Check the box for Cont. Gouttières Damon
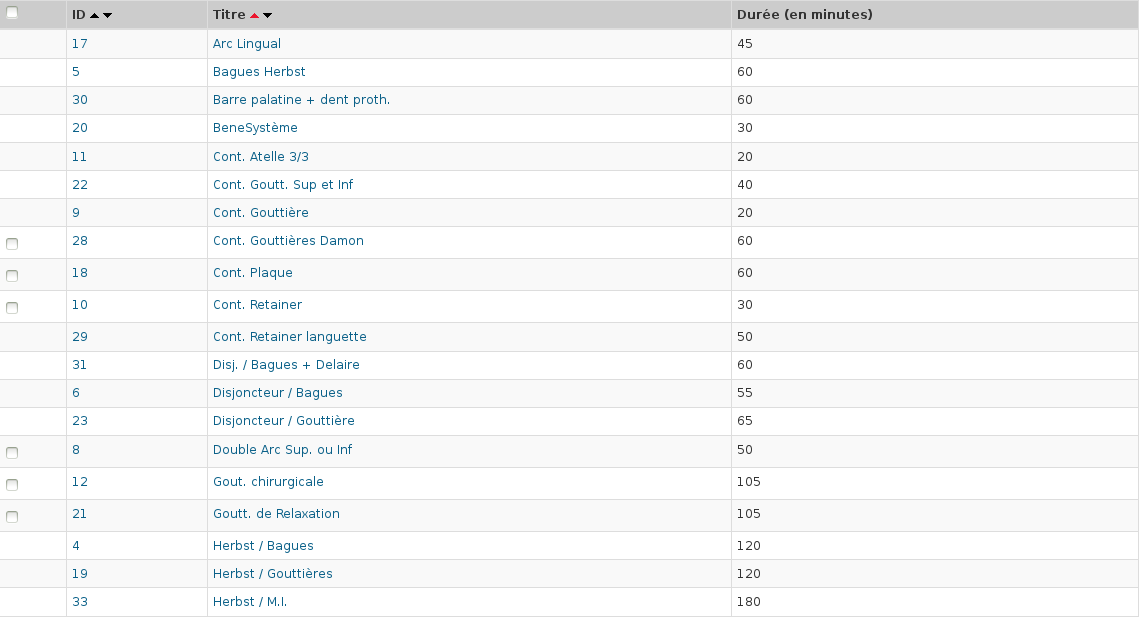 [x=12, y=244]
